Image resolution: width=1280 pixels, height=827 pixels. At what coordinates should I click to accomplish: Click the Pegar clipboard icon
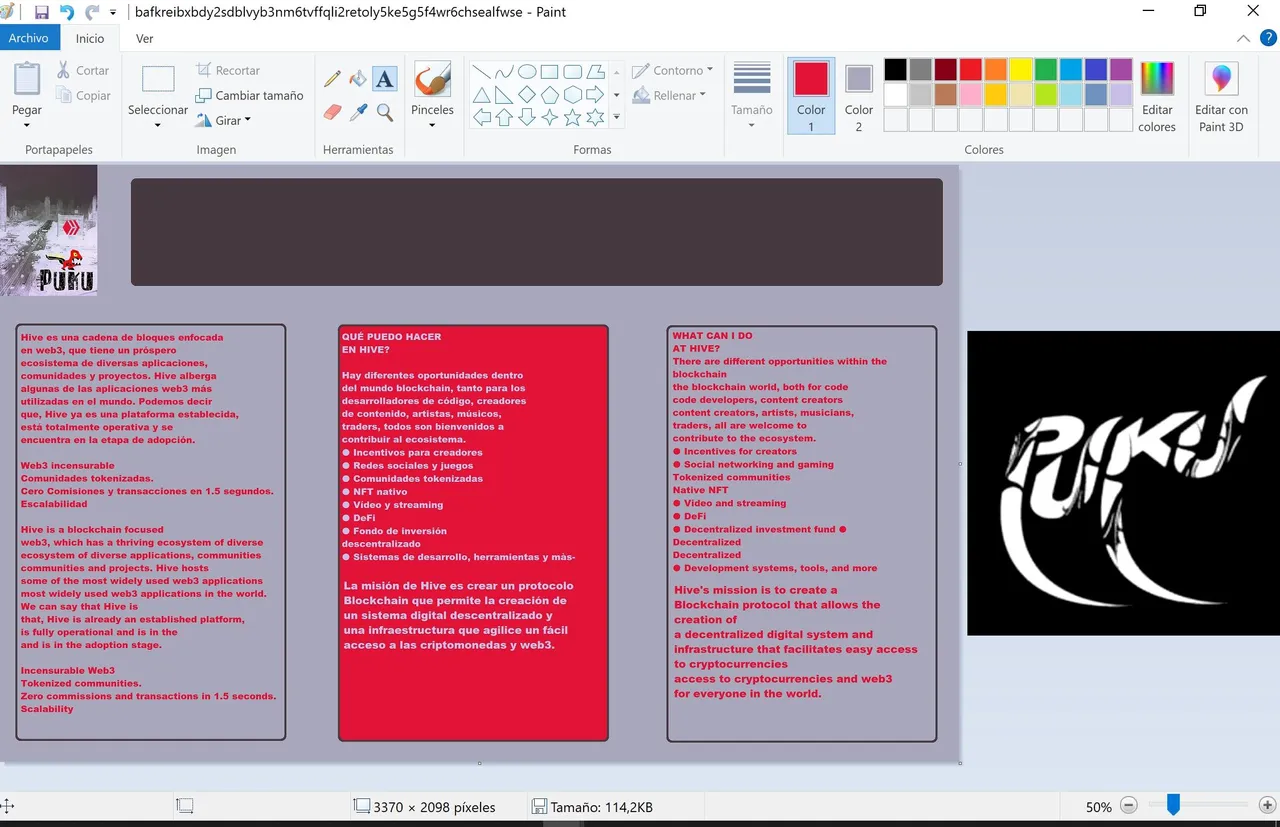click(27, 80)
